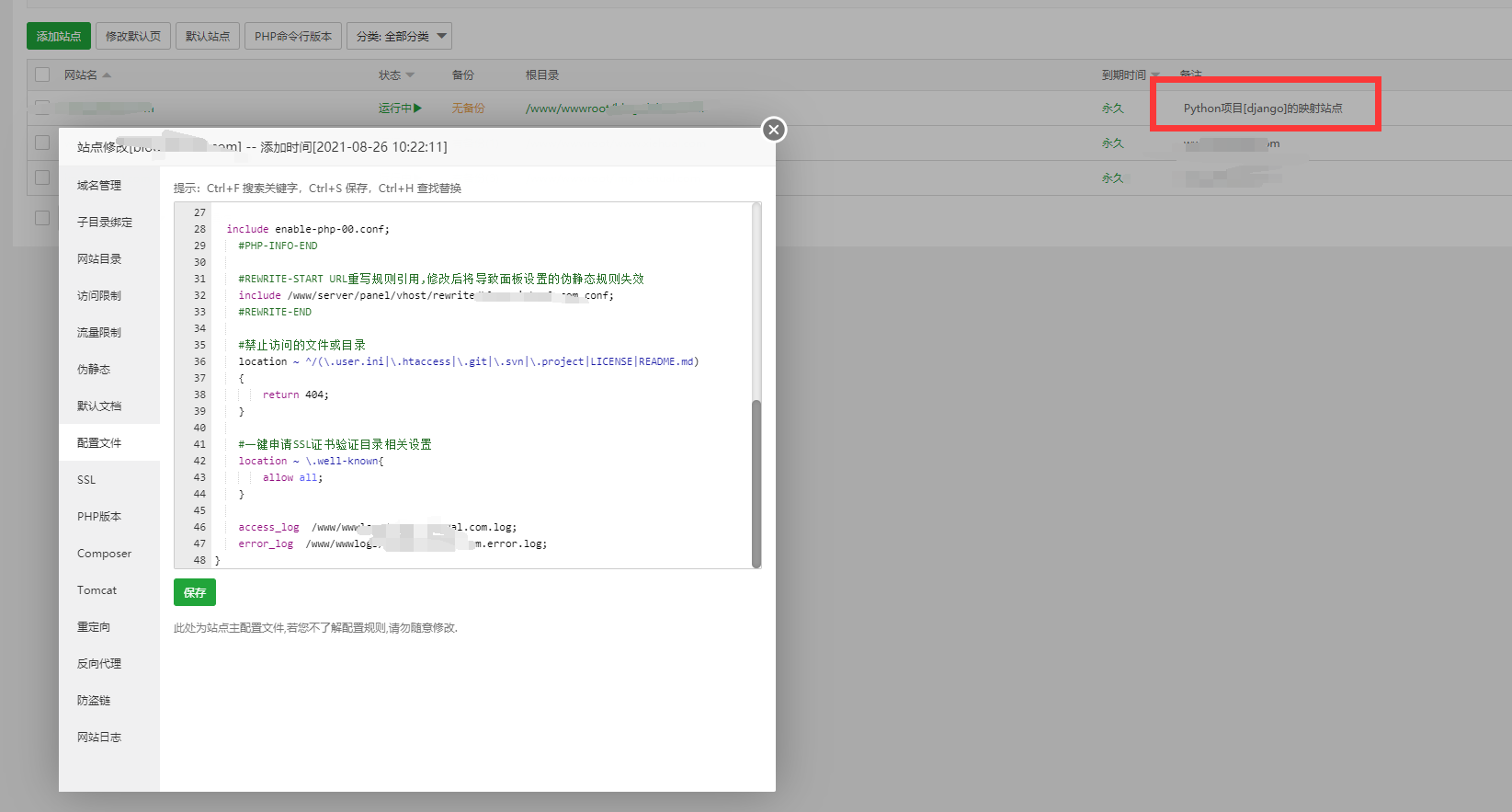The width and height of the screenshot is (1512, 812).
Task: Open the 网站日志 tab
Action: [109, 737]
